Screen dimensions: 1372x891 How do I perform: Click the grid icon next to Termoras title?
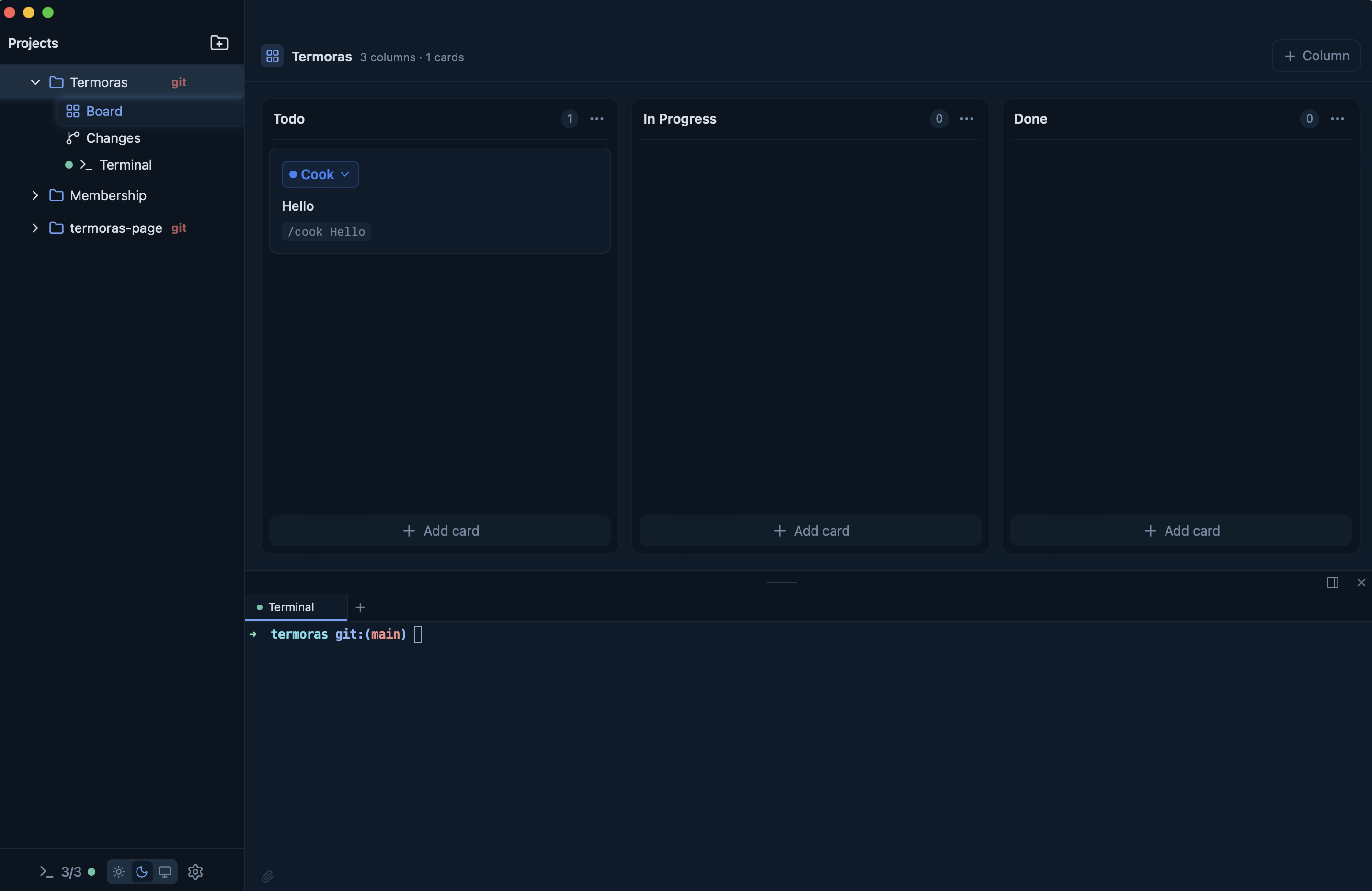pyautogui.click(x=272, y=56)
